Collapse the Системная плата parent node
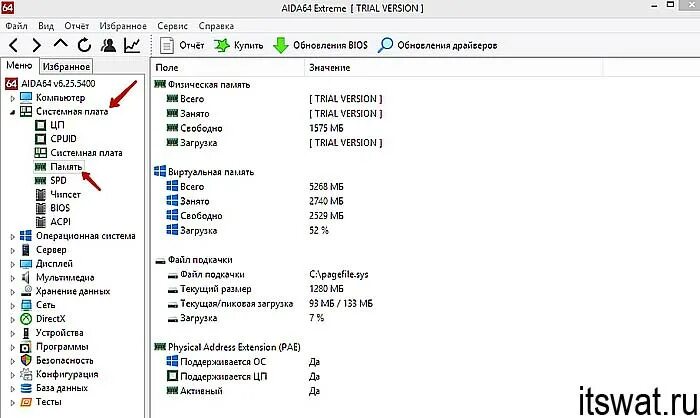This screenshot has height=418, width=700. (12, 112)
